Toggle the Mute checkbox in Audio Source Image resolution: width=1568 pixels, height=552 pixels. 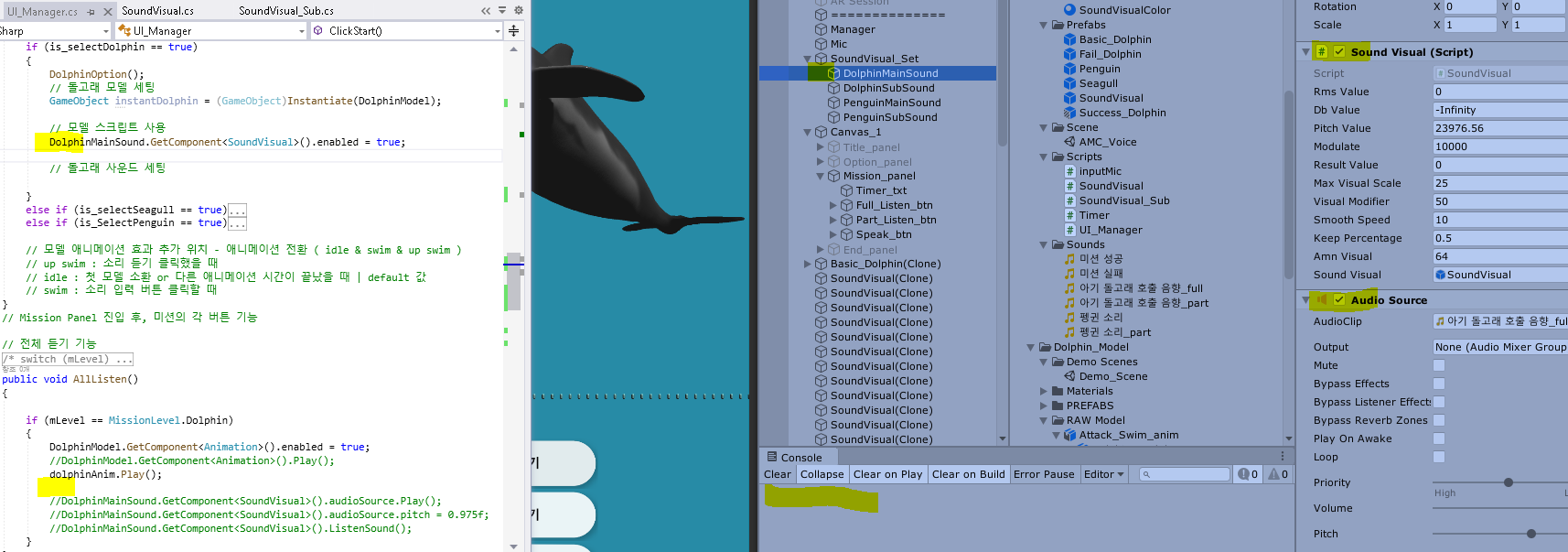click(1439, 365)
